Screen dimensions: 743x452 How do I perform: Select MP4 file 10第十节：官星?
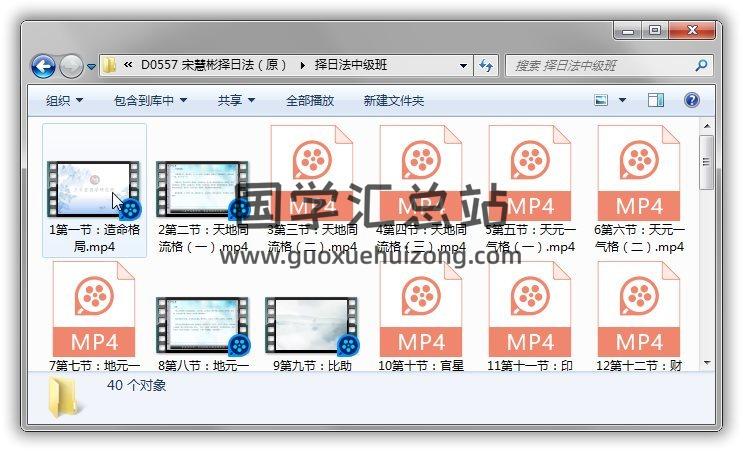click(421, 316)
